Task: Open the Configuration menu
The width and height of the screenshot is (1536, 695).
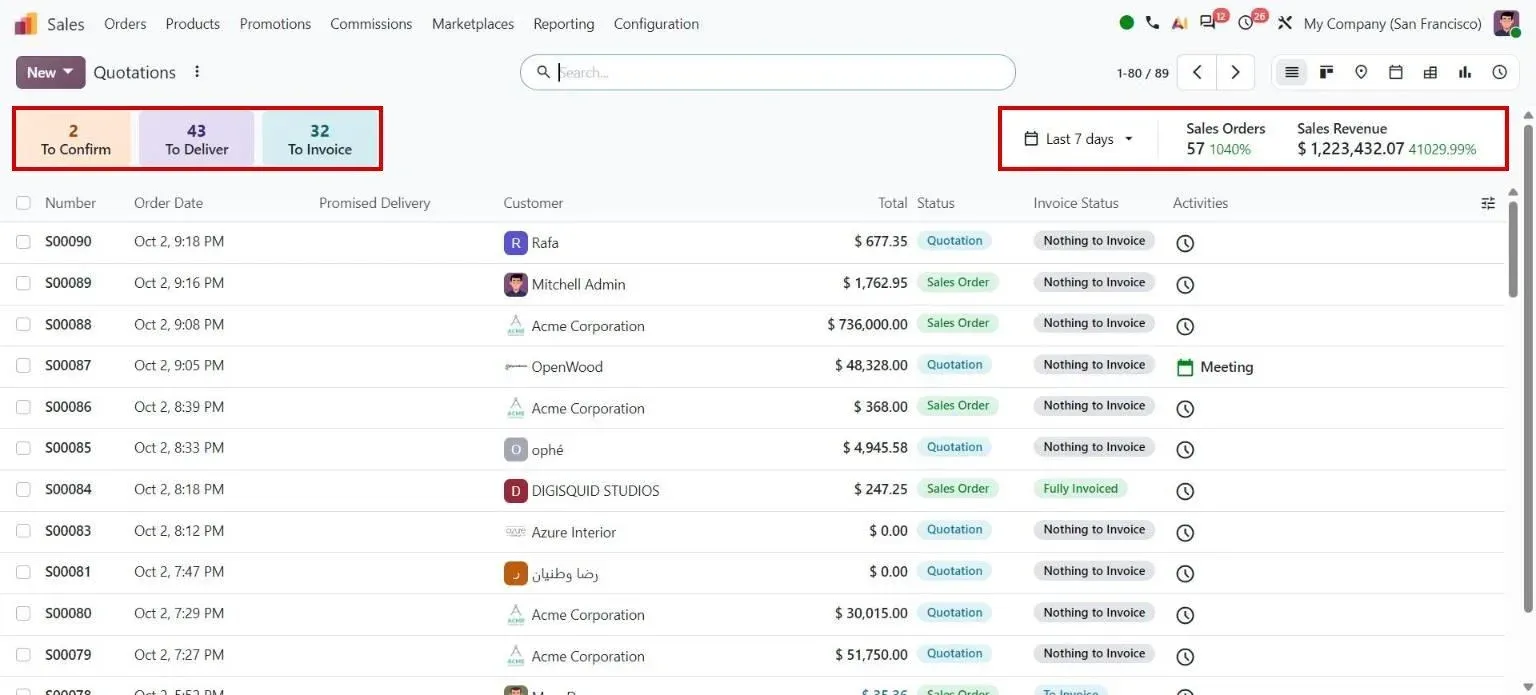Action: tap(656, 23)
